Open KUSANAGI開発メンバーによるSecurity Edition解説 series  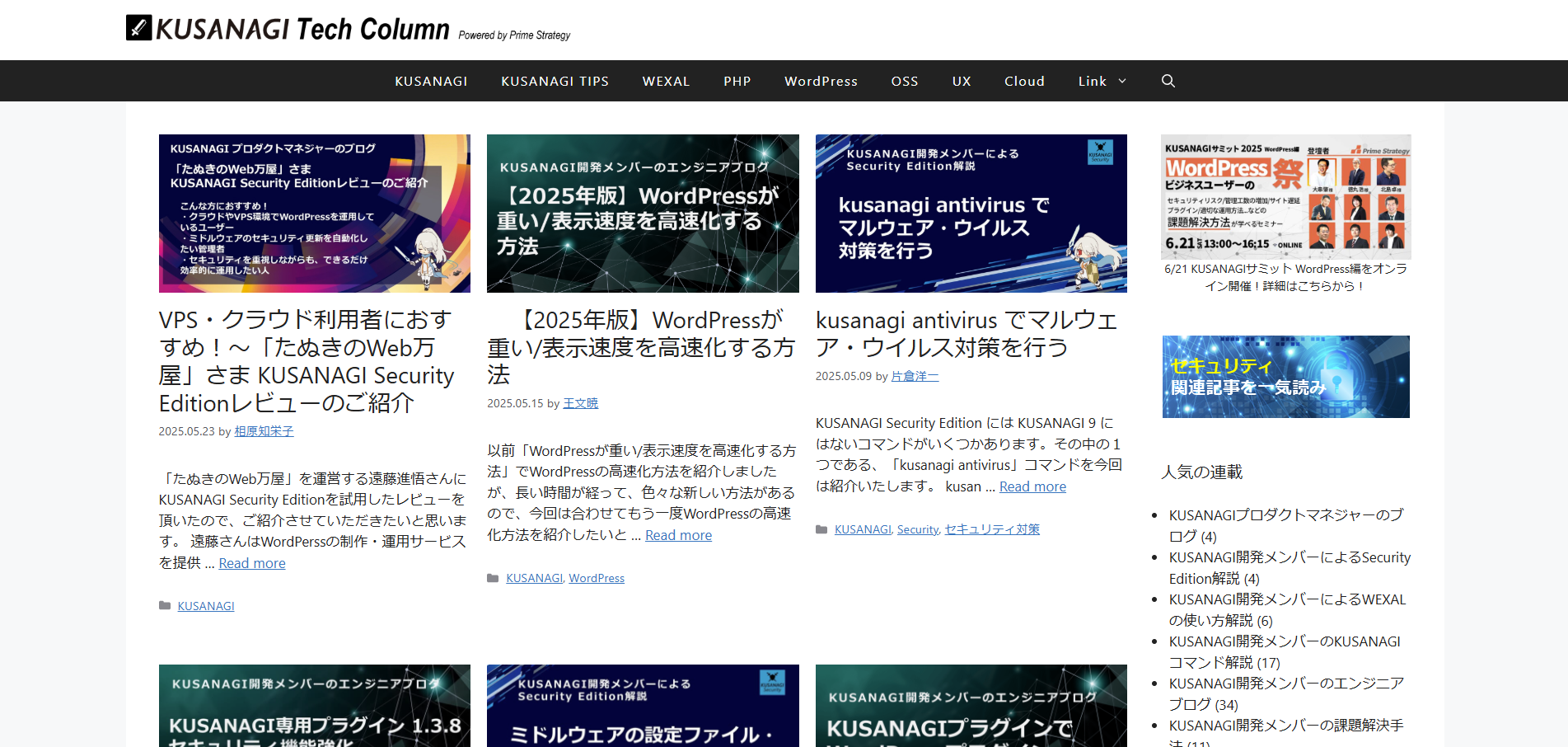(x=1290, y=567)
